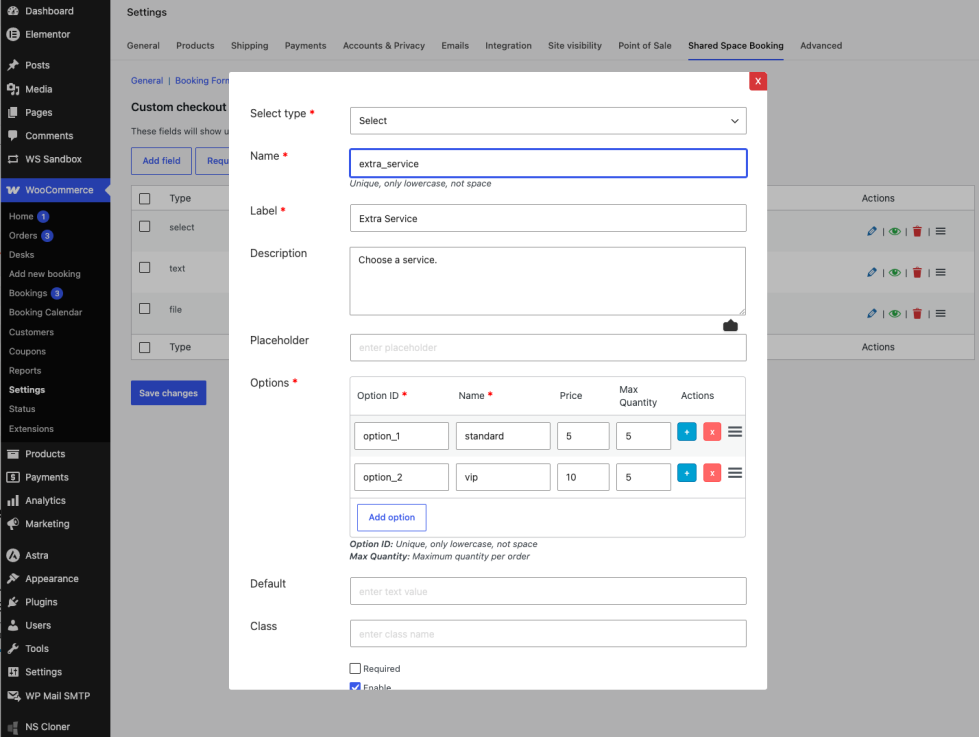Open the Orders submenu link

click(23, 235)
